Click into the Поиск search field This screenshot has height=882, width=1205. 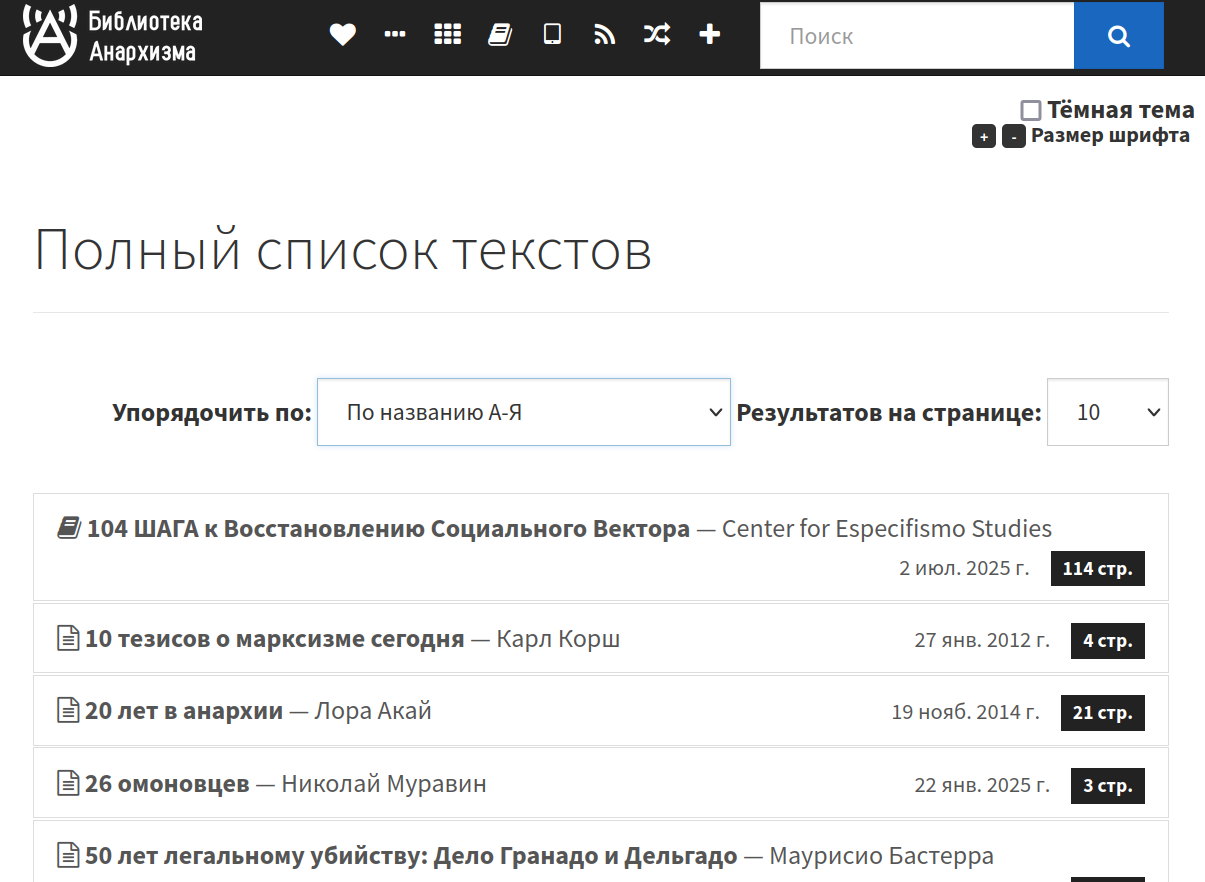point(916,36)
